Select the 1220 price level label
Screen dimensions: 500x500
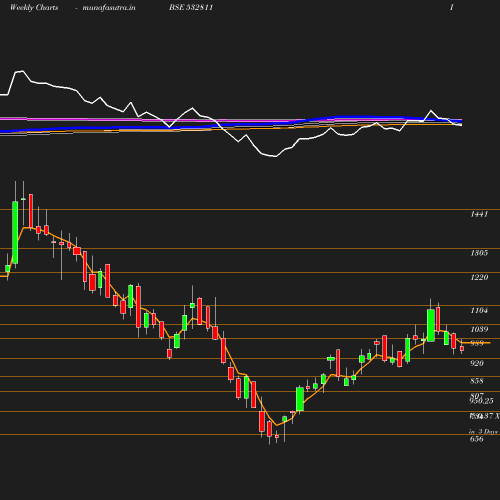point(479,277)
